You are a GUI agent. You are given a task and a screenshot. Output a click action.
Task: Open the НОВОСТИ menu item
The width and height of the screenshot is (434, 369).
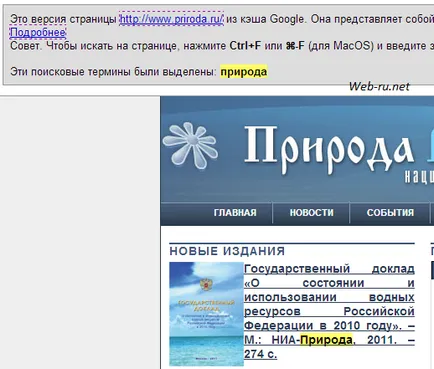tap(311, 213)
